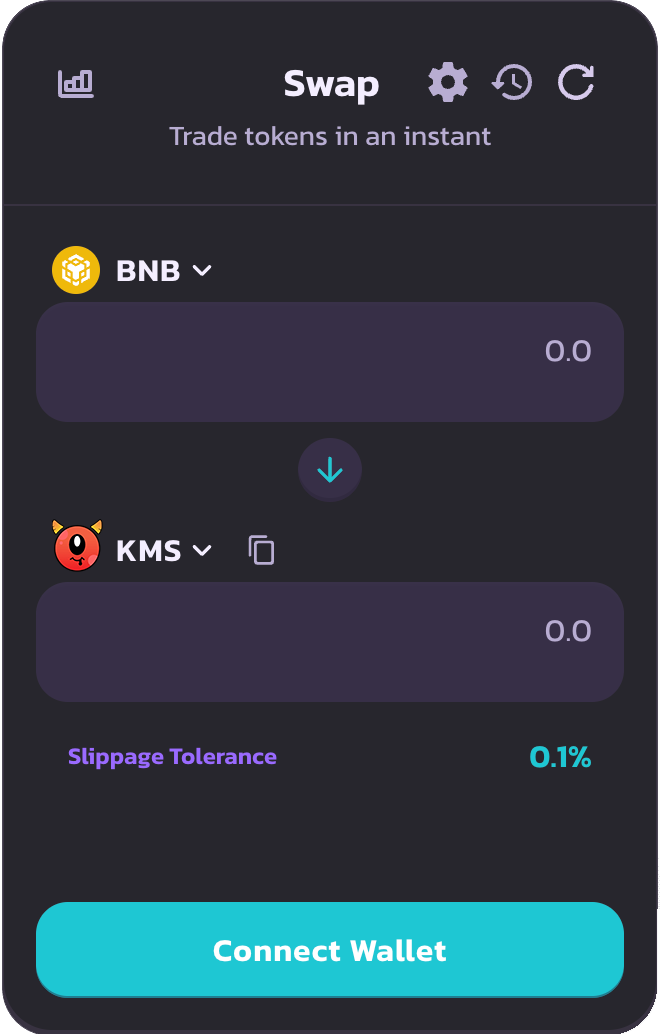
Task: Click the red KMS monster logo
Action: [x=77, y=546]
